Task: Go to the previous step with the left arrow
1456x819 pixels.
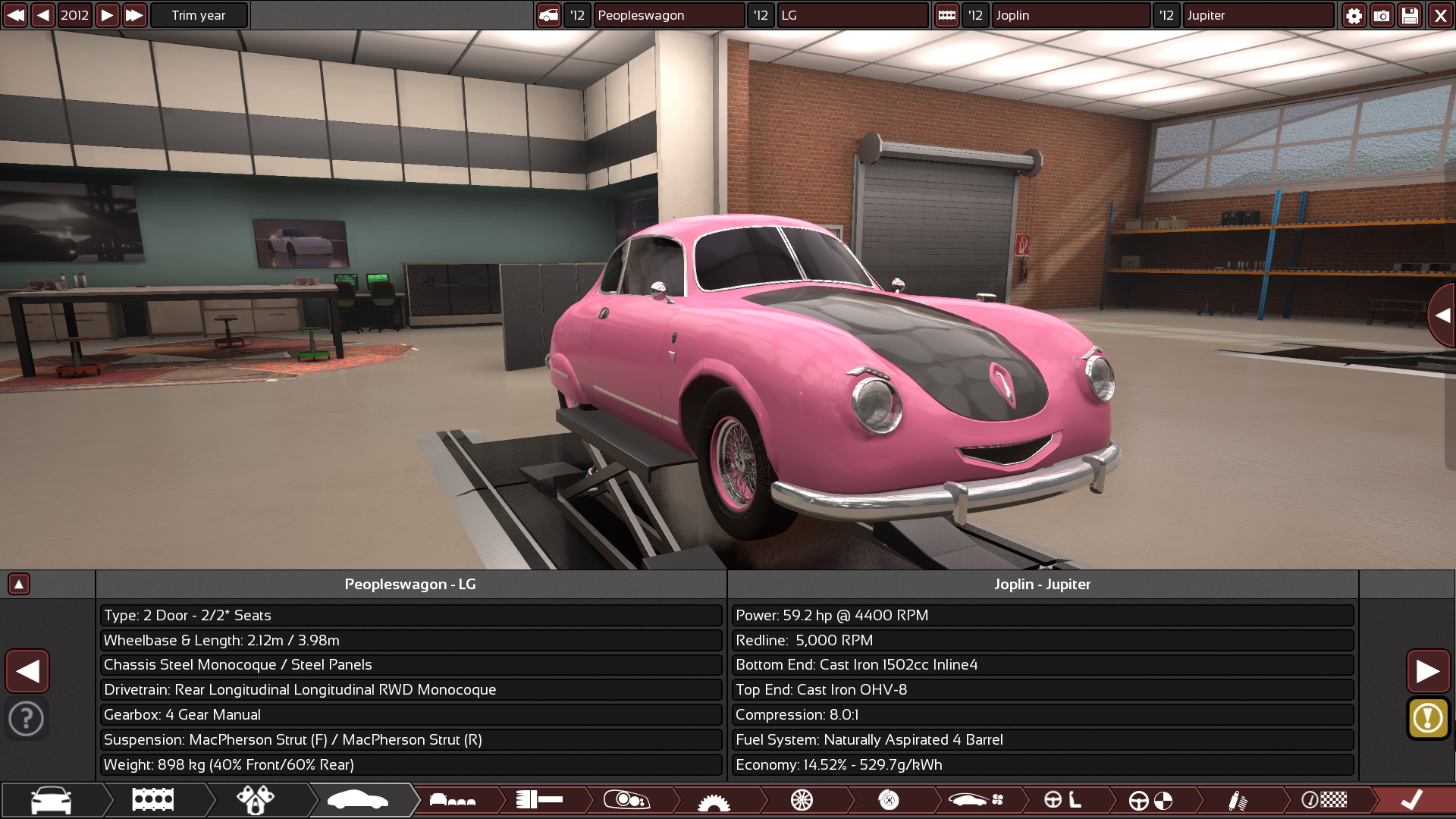Action: [x=27, y=671]
